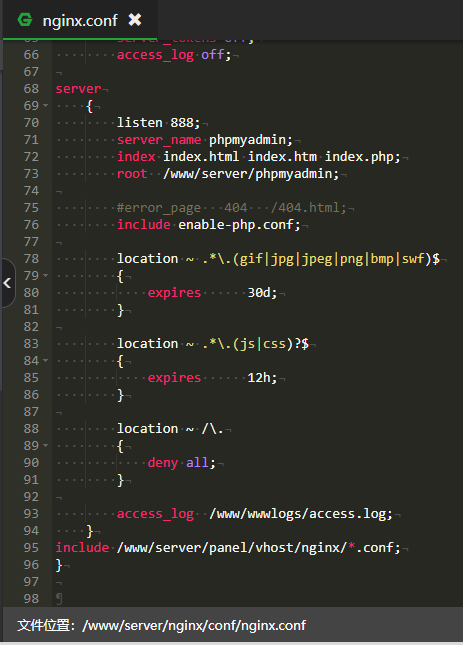Expand the collapsed left sidebar arrow

pos(7,283)
